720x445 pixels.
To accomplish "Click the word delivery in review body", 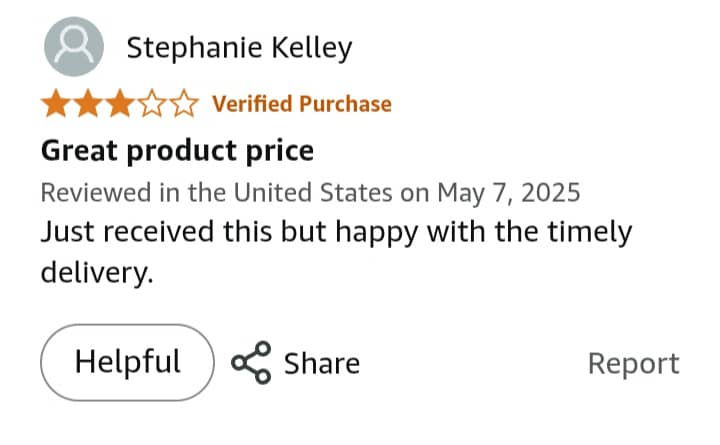I will (x=97, y=272).
